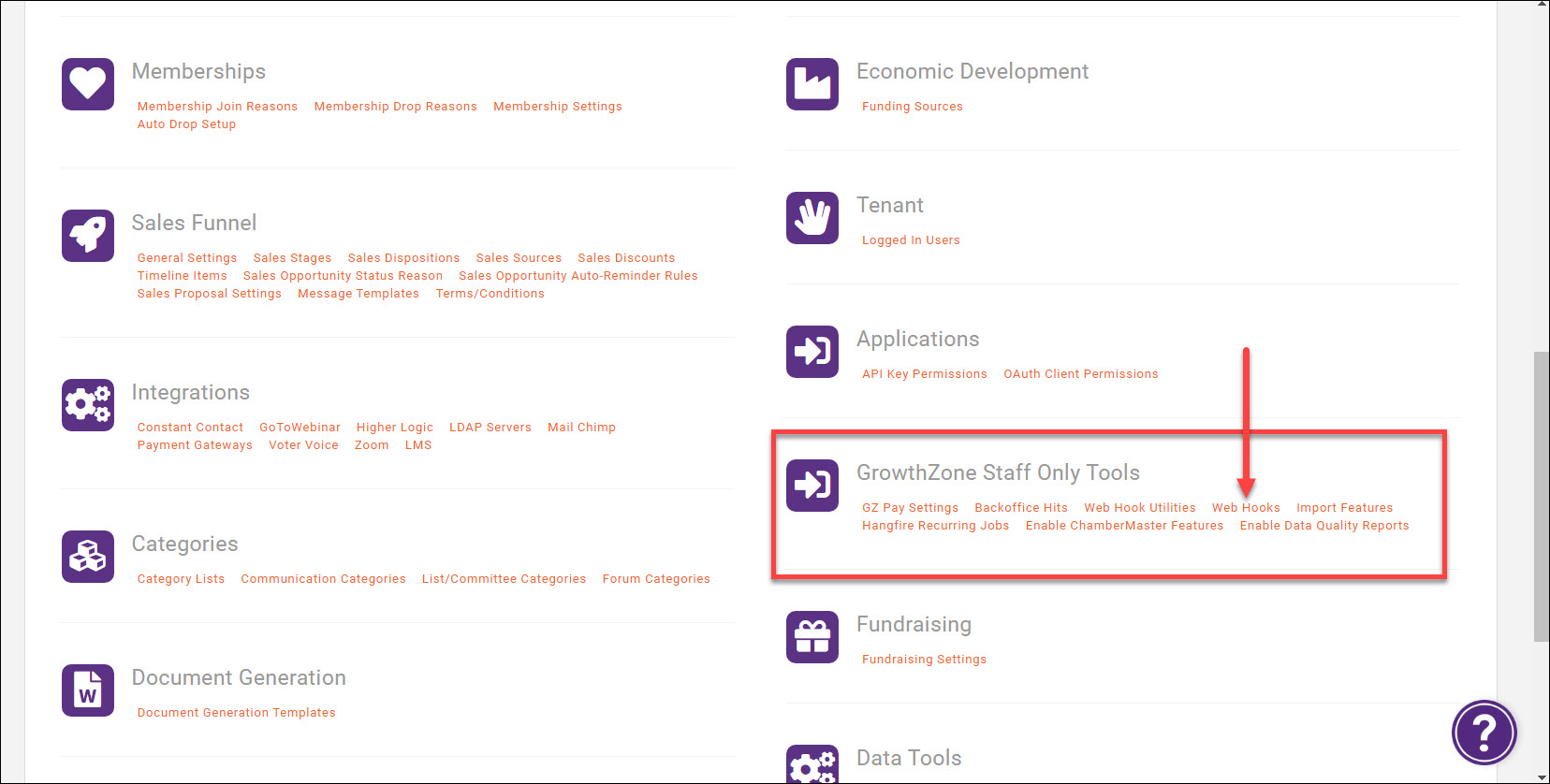The width and height of the screenshot is (1550, 784).
Task: Click Enable ChamberMaster Features link
Action: click(1124, 526)
